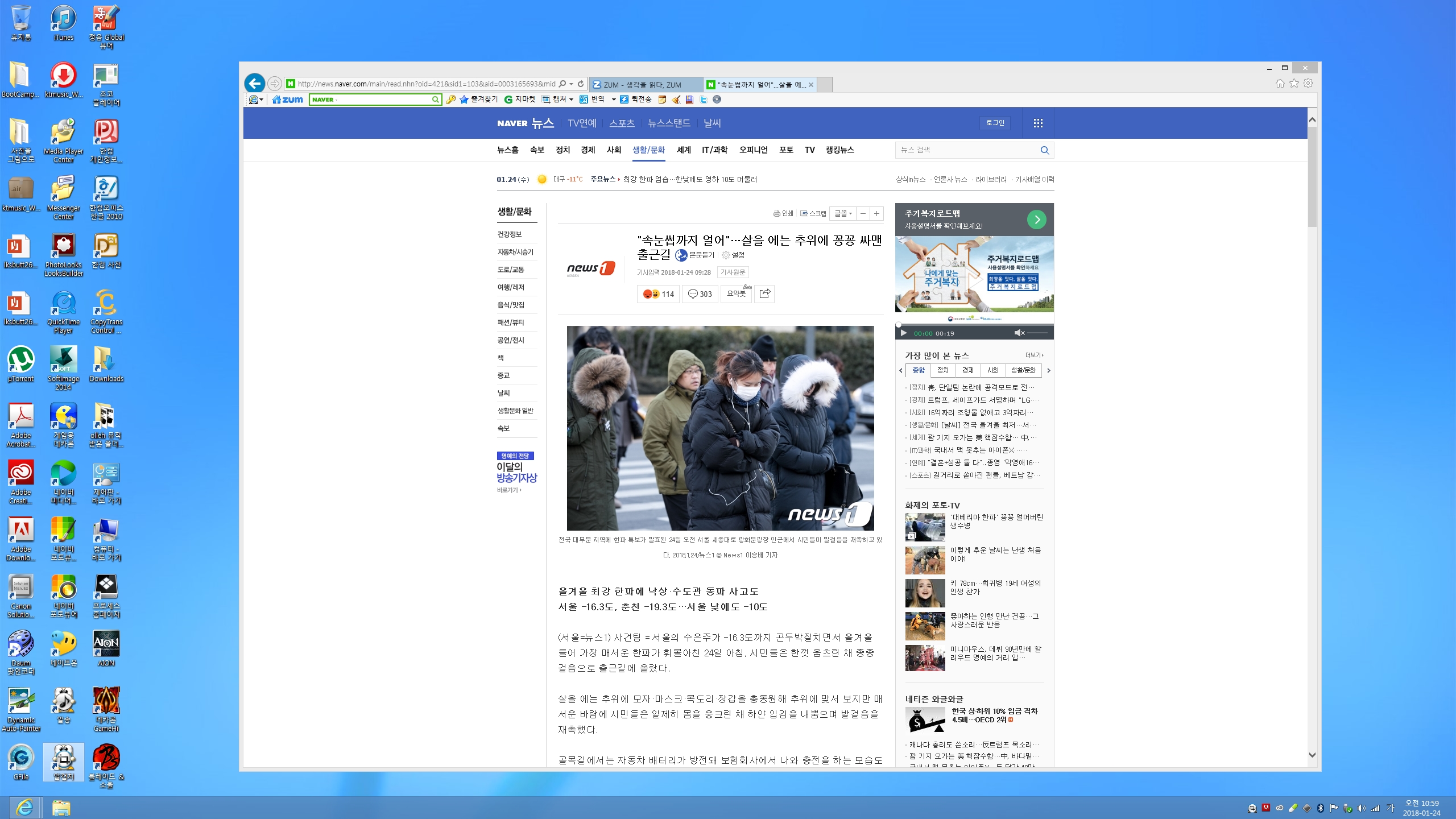Screen dimensions: 1456x819
Task: Click the share article icon
Action: click(x=764, y=293)
